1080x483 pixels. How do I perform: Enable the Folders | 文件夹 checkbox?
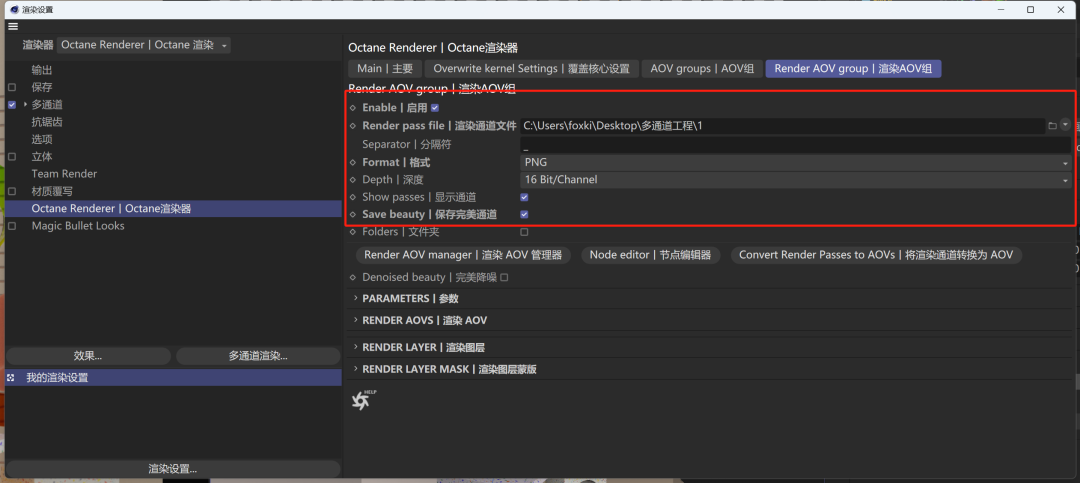(524, 232)
